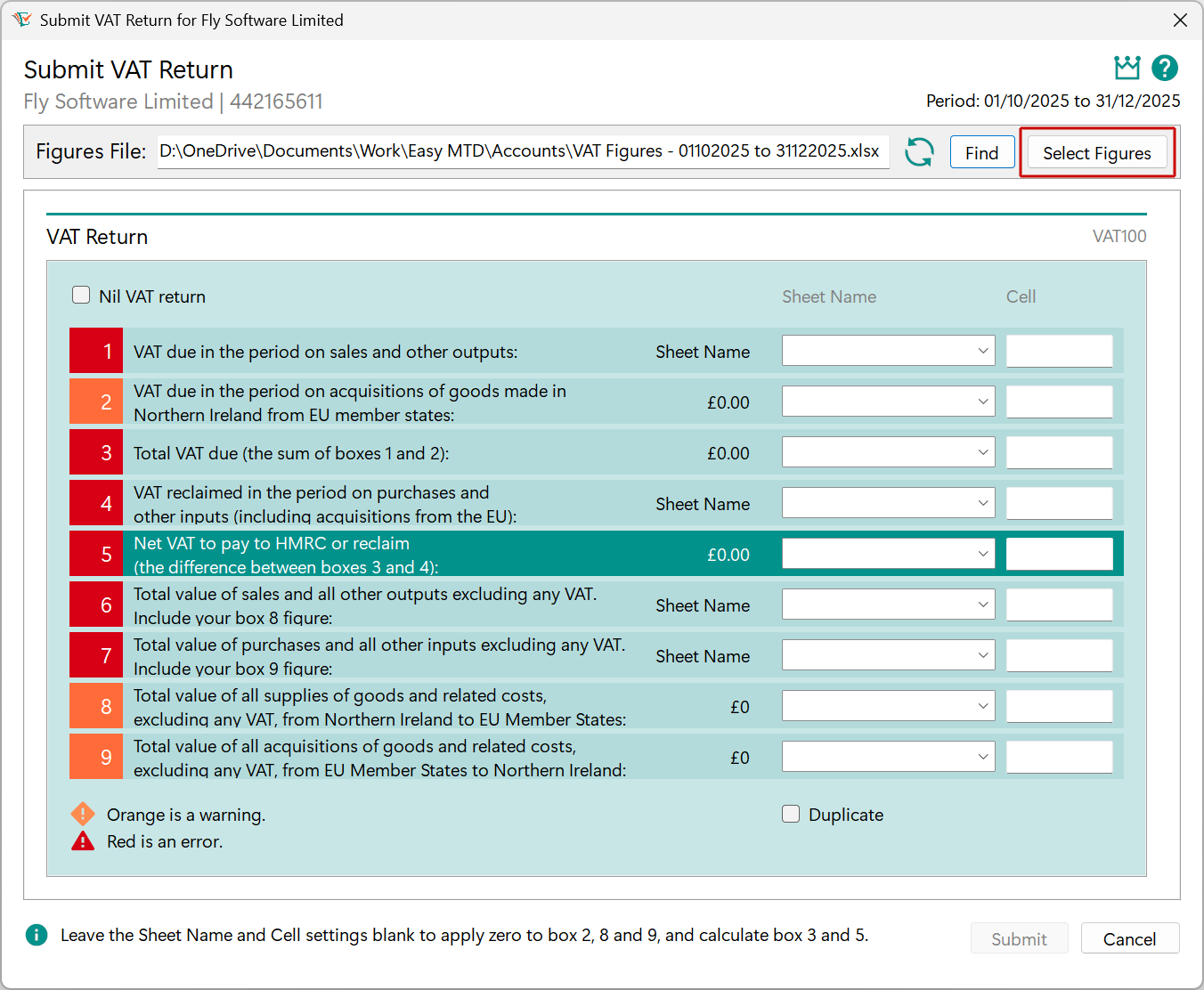Click the orange warning diamond icon

coord(82,813)
